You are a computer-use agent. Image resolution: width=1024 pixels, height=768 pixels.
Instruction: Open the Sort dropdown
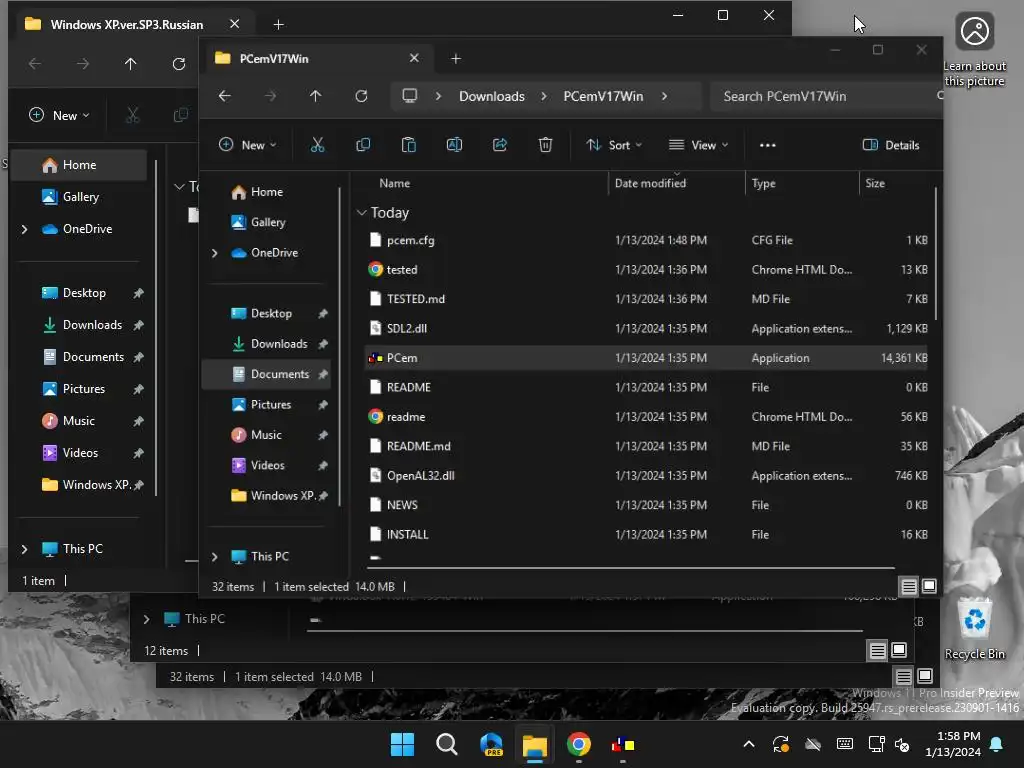(x=614, y=145)
